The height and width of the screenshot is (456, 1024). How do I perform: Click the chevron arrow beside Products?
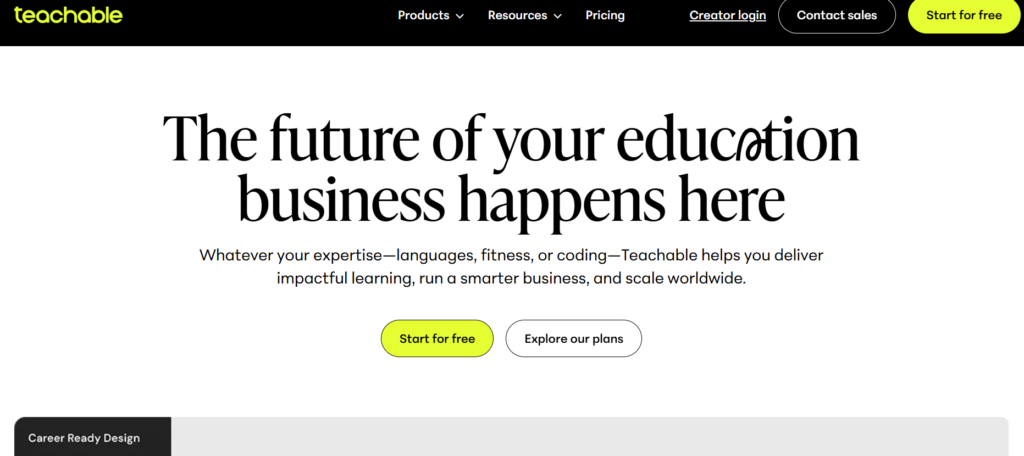(x=460, y=16)
